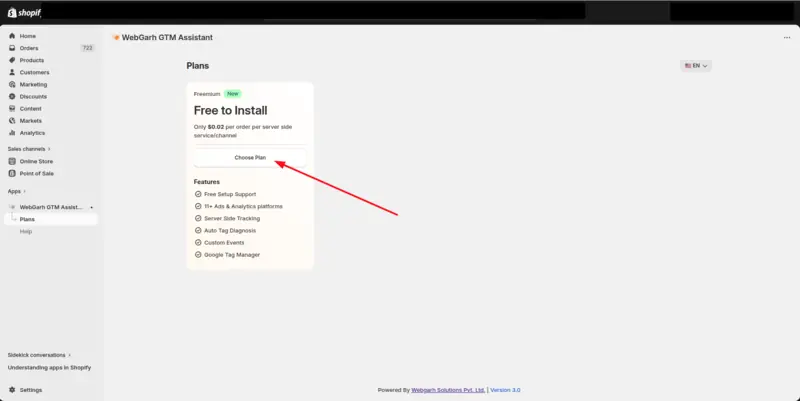Expand Sidekick conversations
The width and height of the screenshot is (800, 401).
pos(39,355)
